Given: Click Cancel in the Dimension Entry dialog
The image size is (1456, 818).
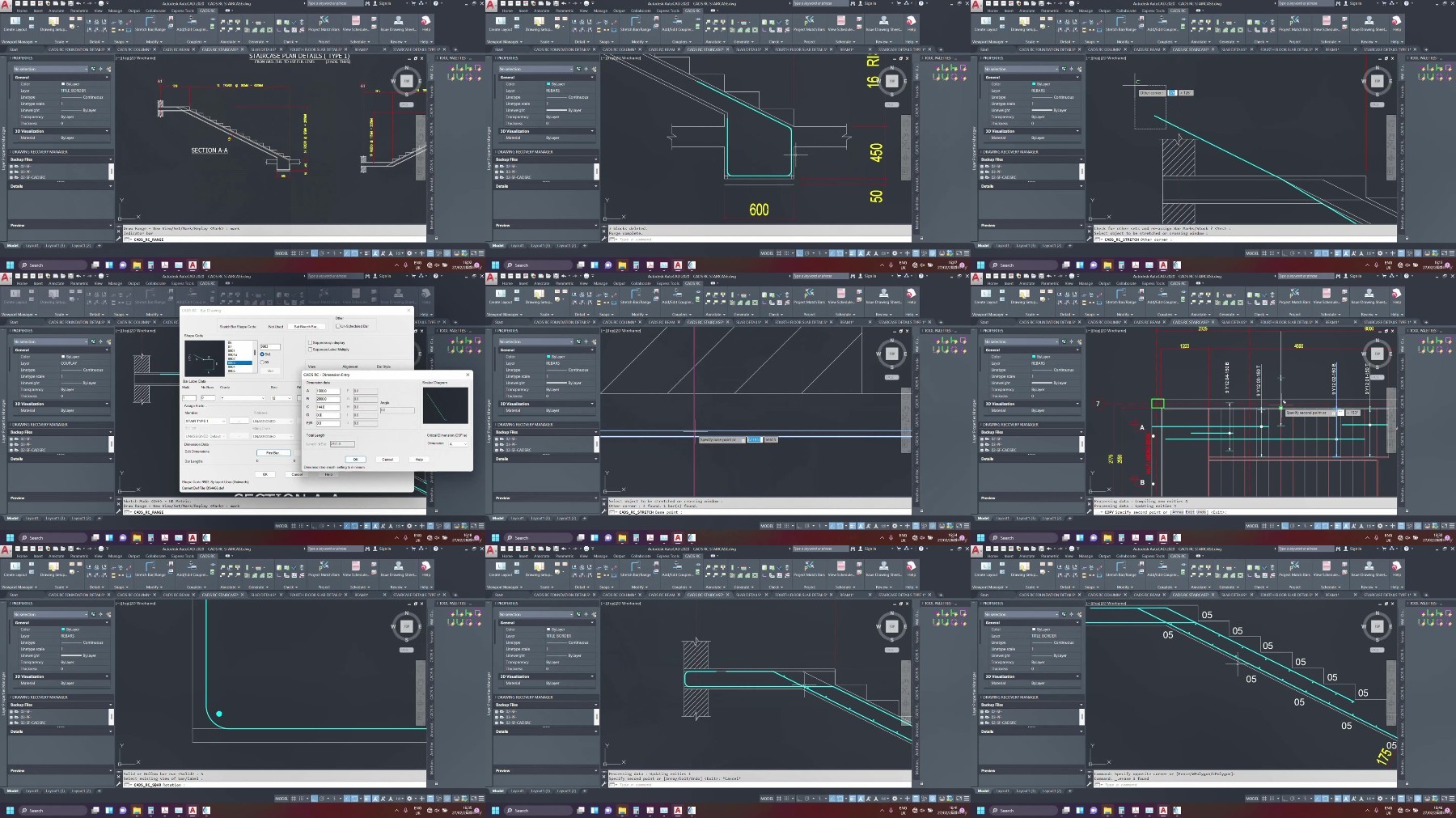Looking at the screenshot, I should point(387,459).
